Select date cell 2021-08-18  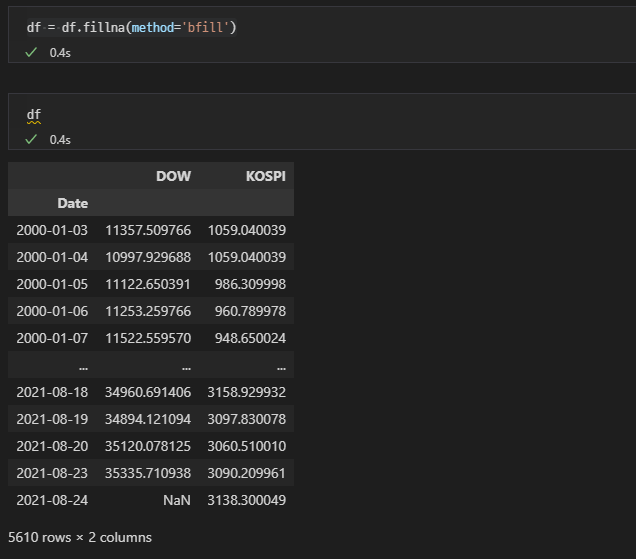tap(52, 392)
